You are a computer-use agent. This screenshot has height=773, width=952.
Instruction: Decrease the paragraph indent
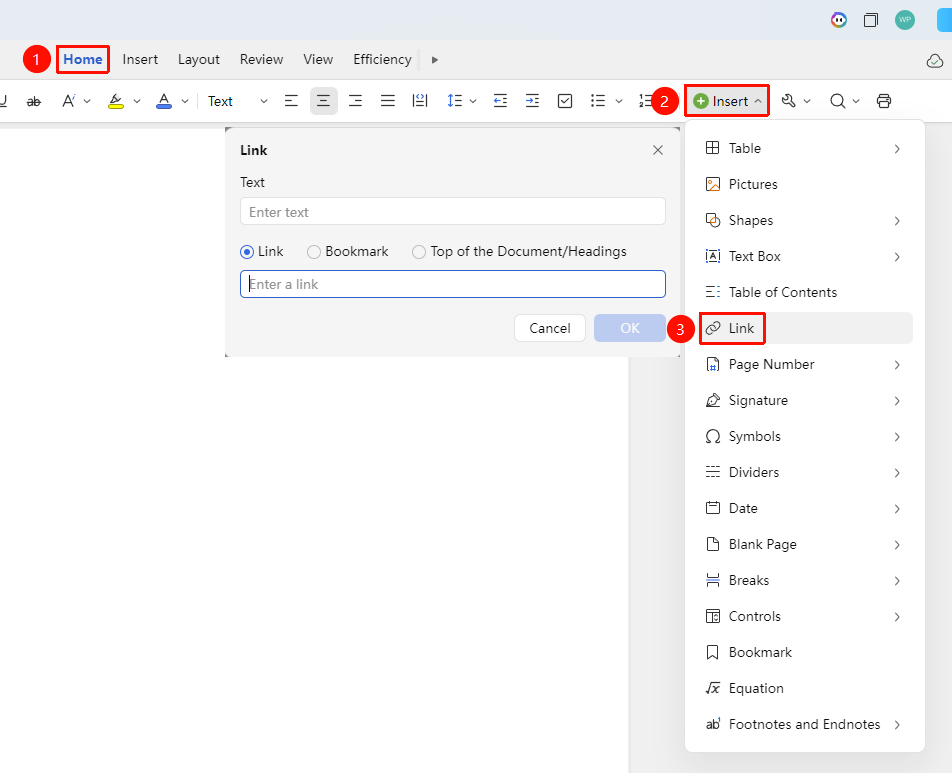click(500, 101)
